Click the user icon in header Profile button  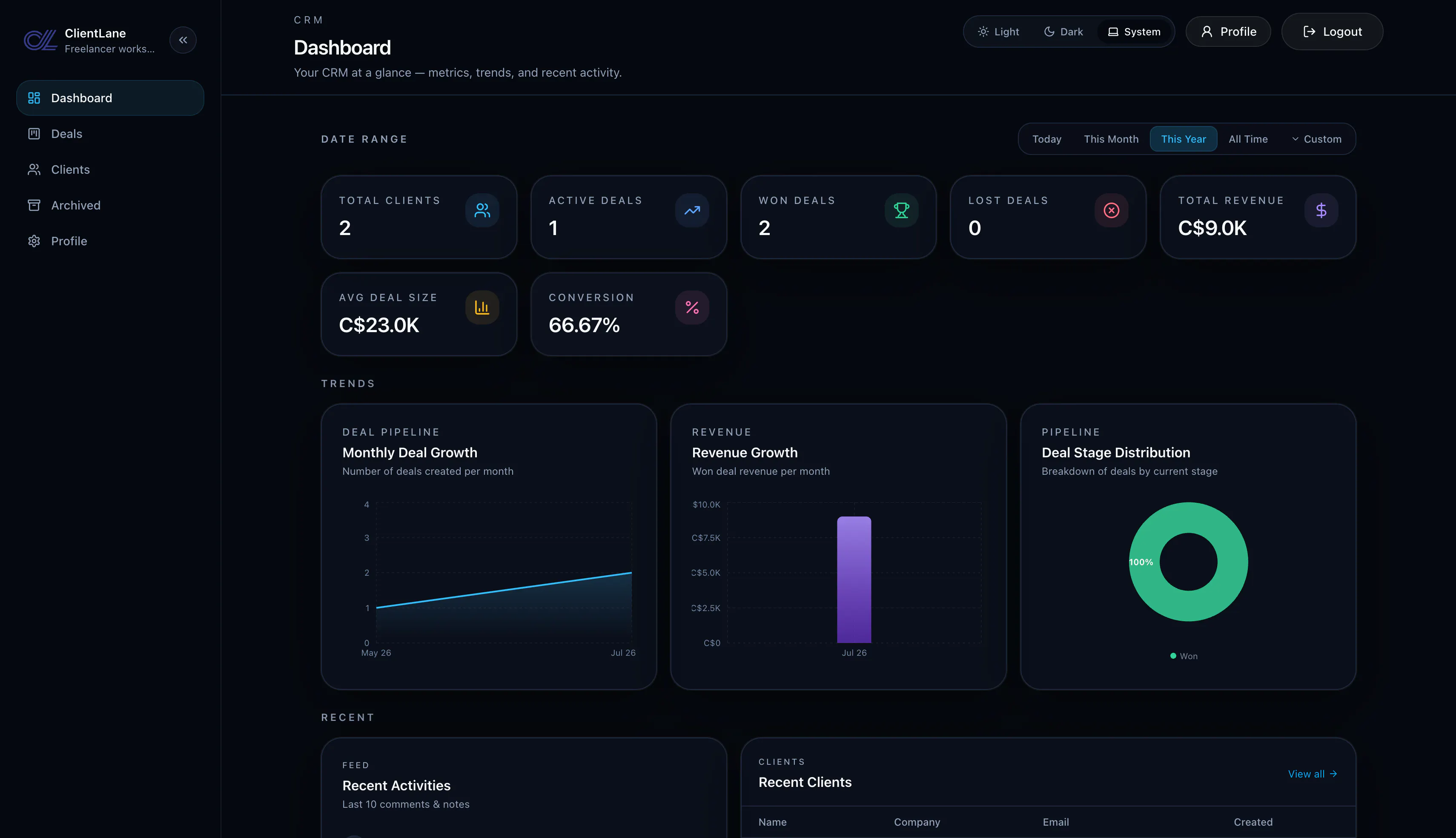1207,32
